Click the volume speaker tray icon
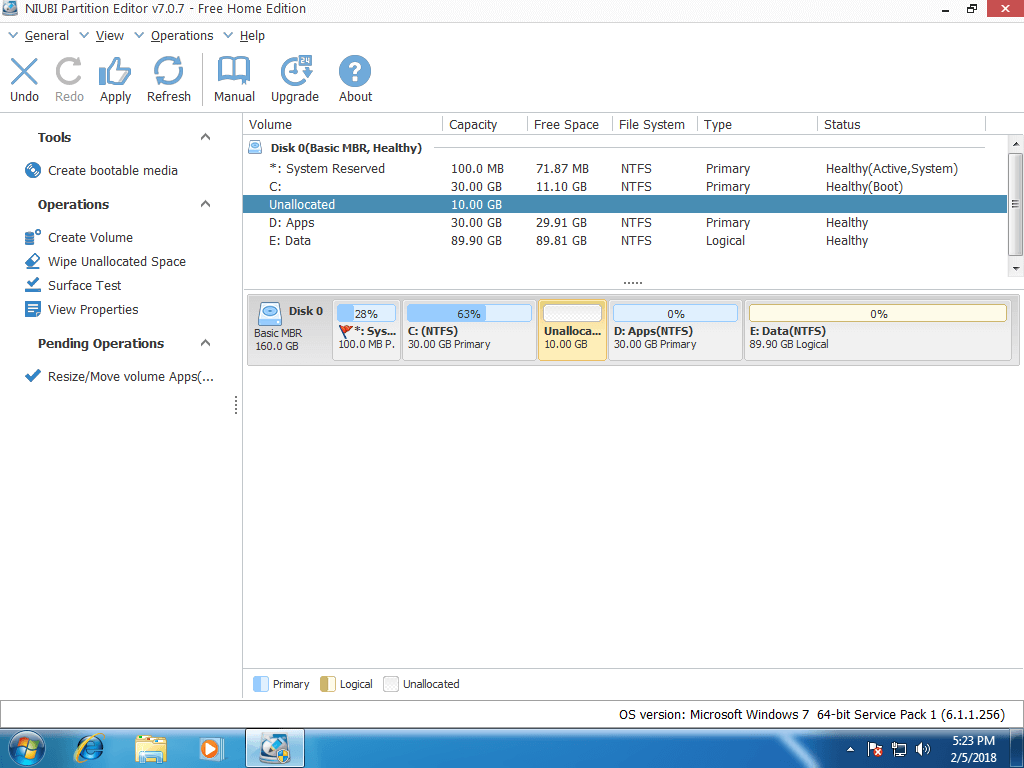Viewport: 1024px width, 768px height. (x=923, y=749)
